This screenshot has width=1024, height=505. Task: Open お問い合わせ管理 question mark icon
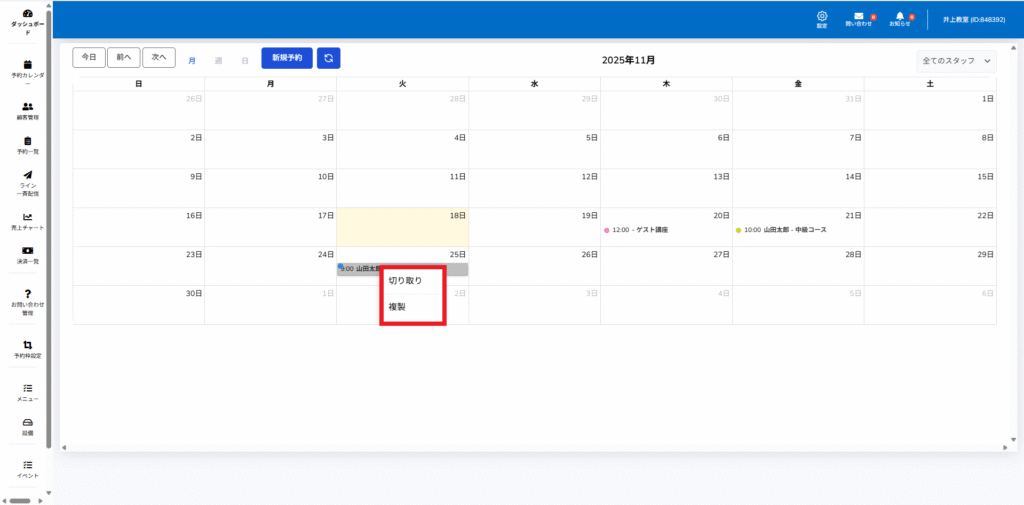point(28,294)
